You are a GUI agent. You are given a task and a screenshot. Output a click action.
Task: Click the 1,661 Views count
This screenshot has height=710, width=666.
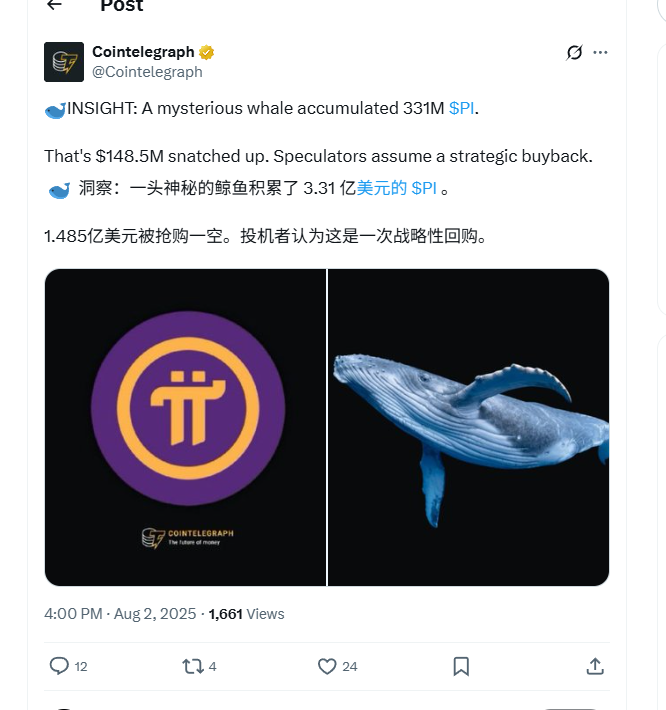246,614
